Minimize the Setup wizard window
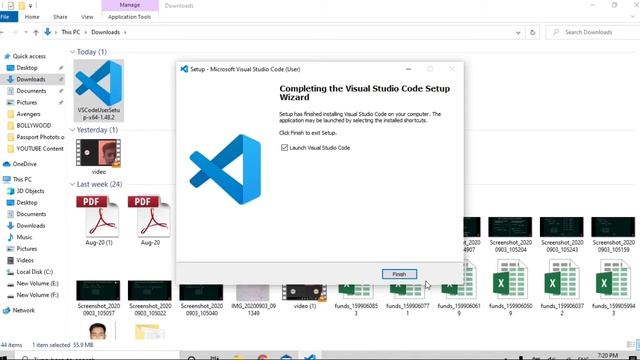 pos(408,69)
